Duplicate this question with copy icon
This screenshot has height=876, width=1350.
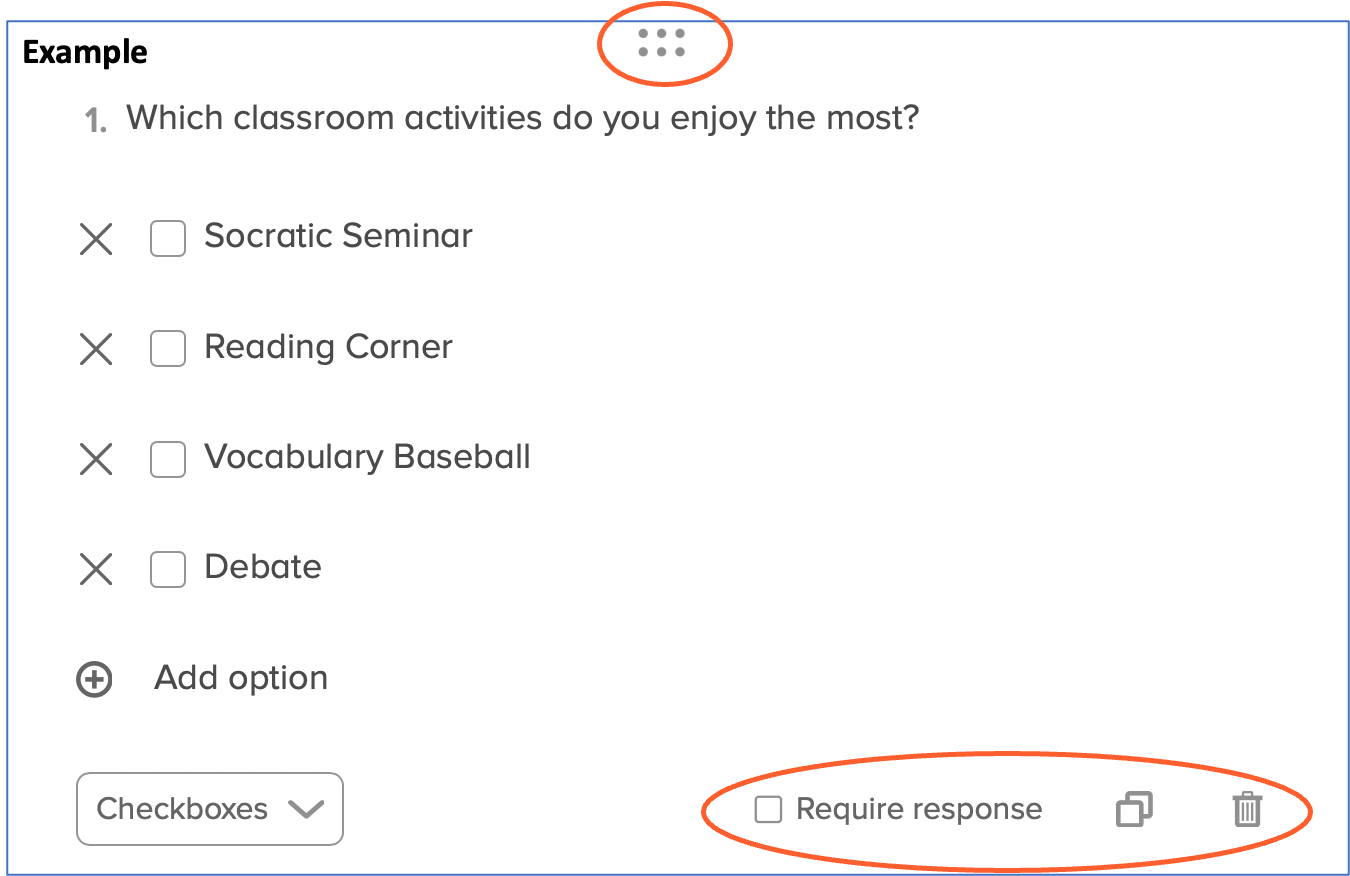pyautogui.click(x=1133, y=809)
